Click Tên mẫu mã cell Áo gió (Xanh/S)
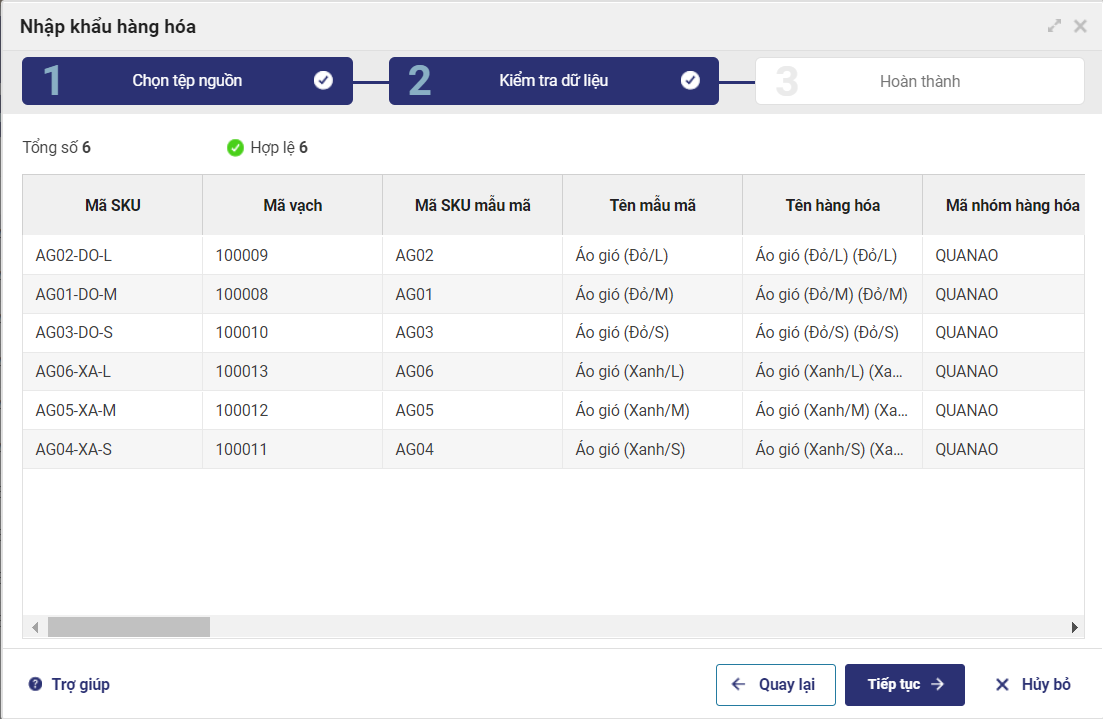1103x719 pixels. (653, 449)
